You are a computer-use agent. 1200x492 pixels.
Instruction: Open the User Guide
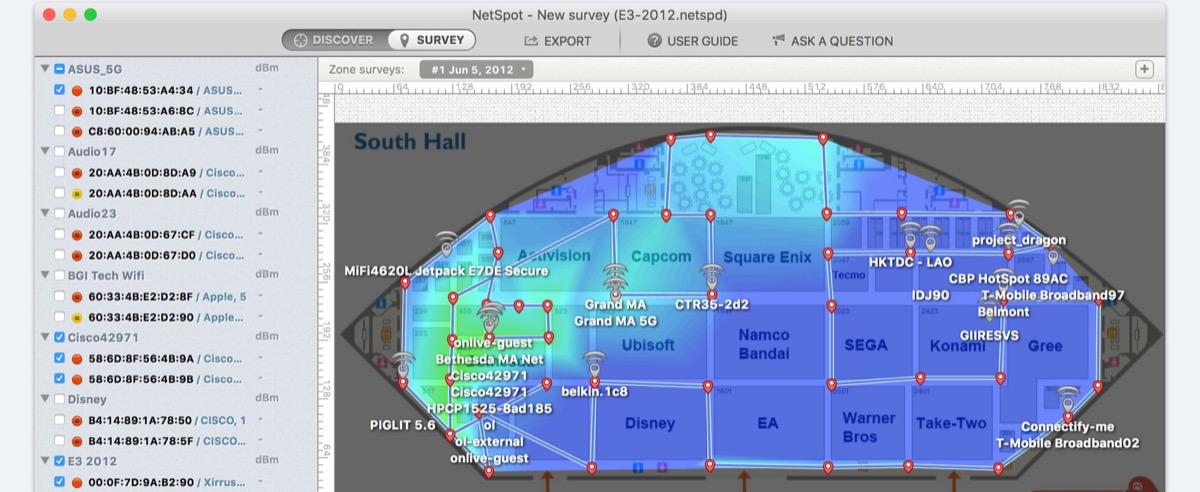692,41
